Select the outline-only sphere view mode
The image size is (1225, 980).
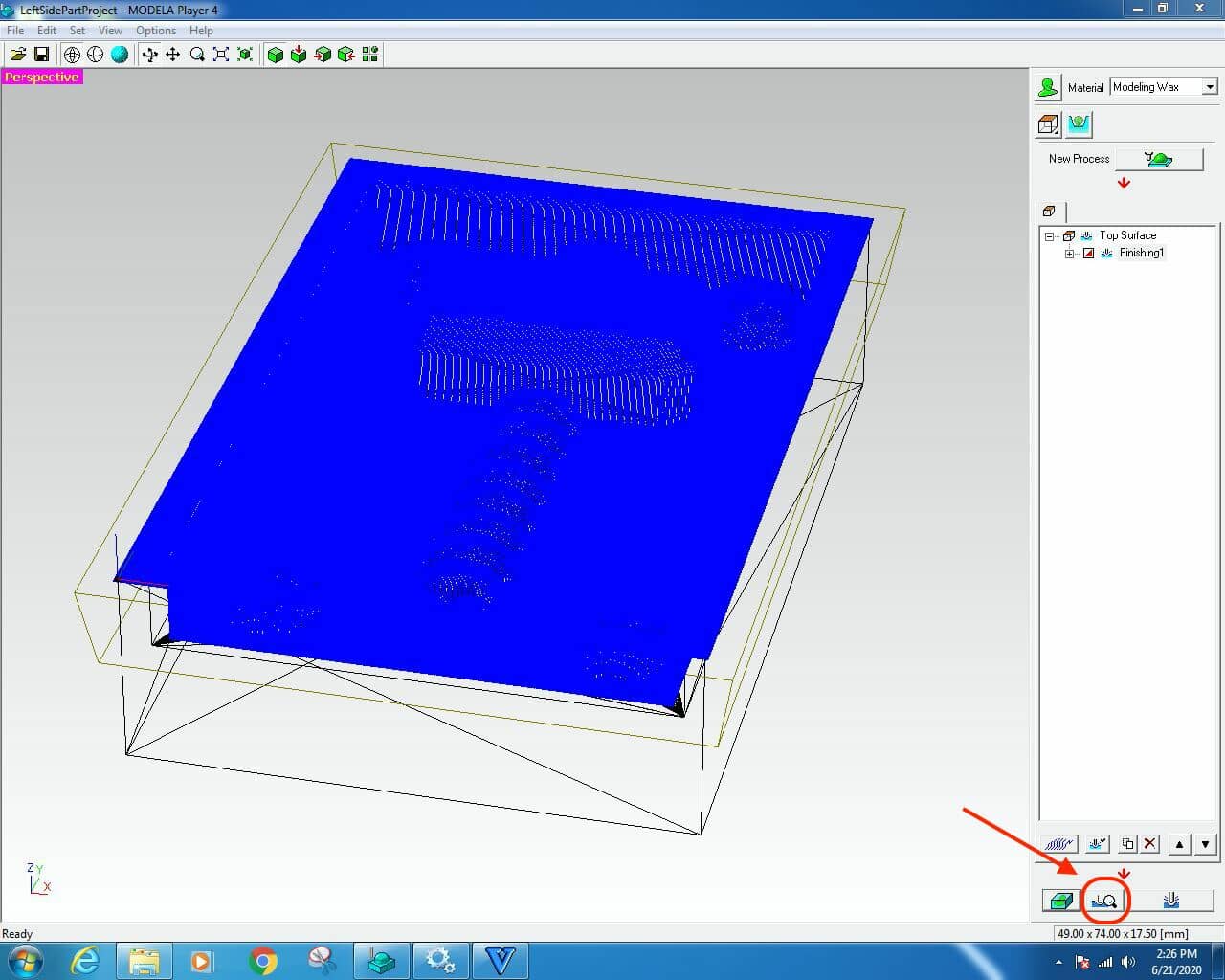[96, 55]
